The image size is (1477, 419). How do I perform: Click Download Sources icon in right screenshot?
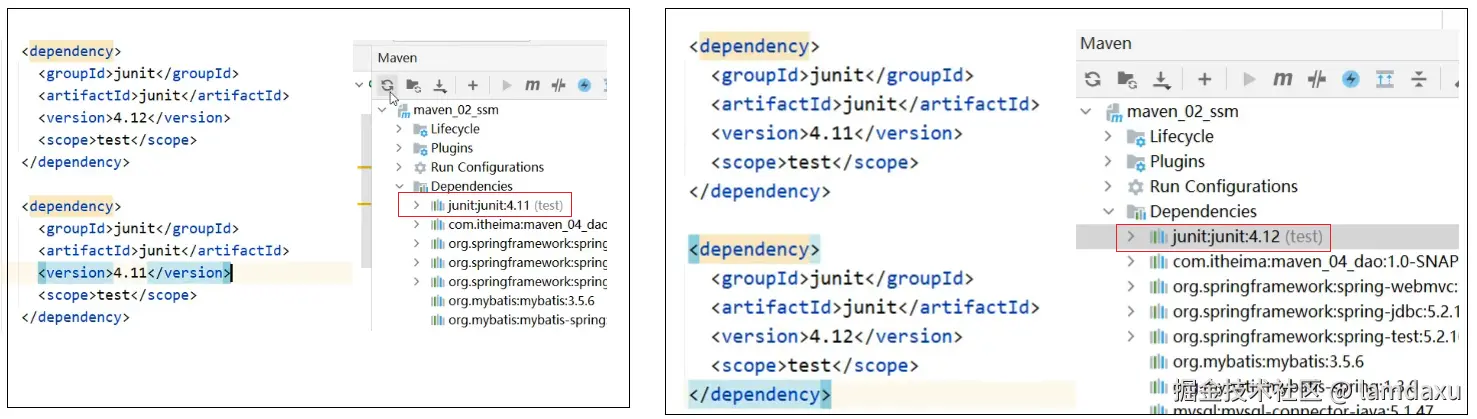1161,79
